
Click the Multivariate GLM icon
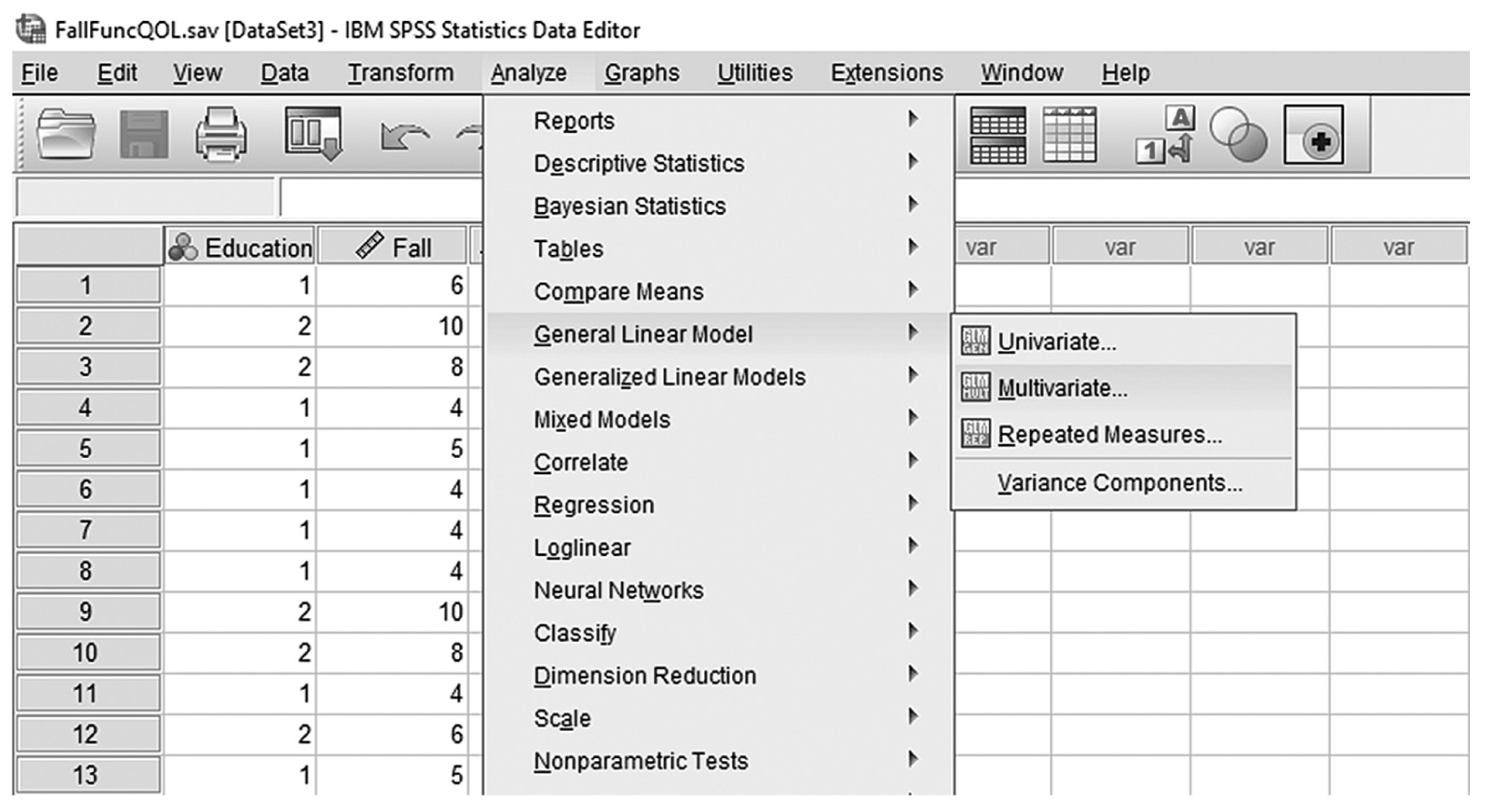975,388
